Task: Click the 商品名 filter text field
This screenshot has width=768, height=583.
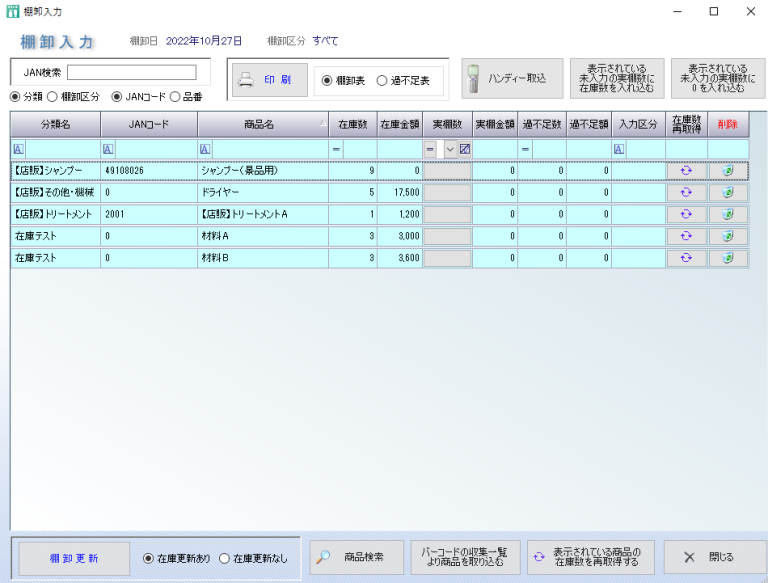Action: click(x=269, y=149)
